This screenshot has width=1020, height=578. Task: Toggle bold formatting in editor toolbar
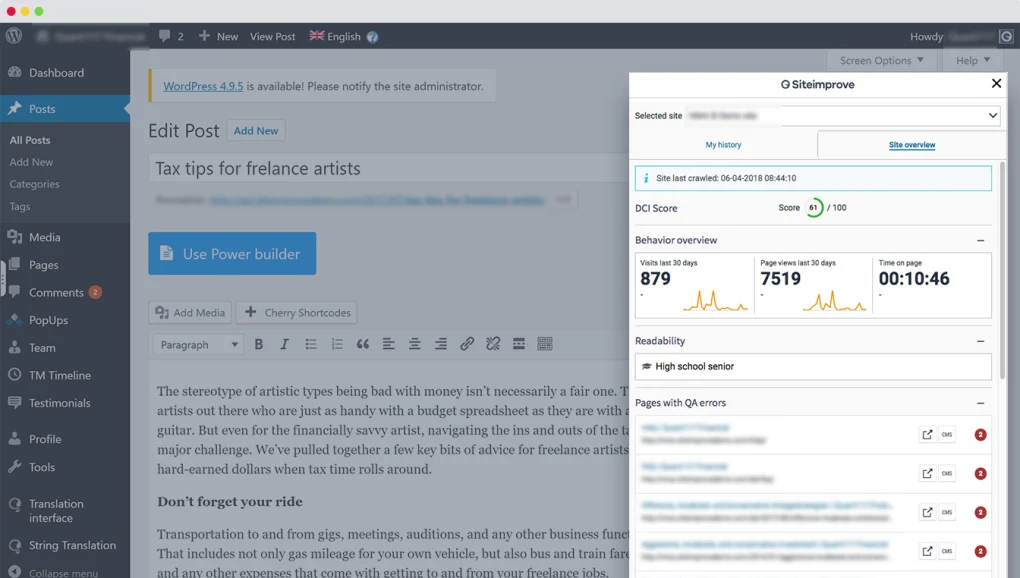point(259,344)
